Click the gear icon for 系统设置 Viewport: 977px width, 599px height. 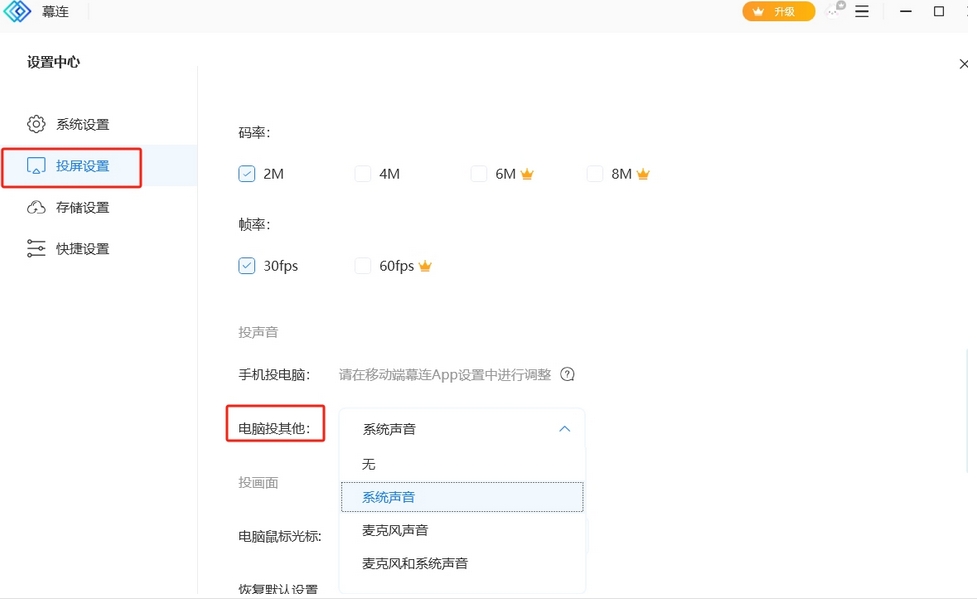pos(37,124)
